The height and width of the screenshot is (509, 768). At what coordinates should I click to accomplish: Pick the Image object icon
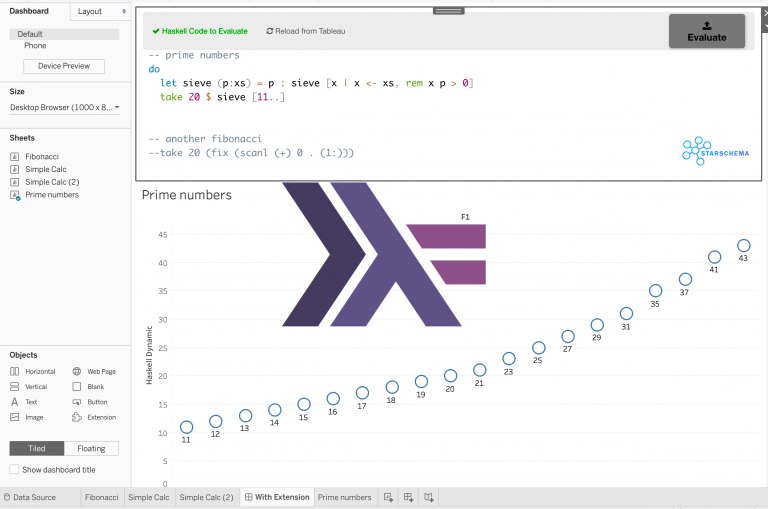coord(15,417)
